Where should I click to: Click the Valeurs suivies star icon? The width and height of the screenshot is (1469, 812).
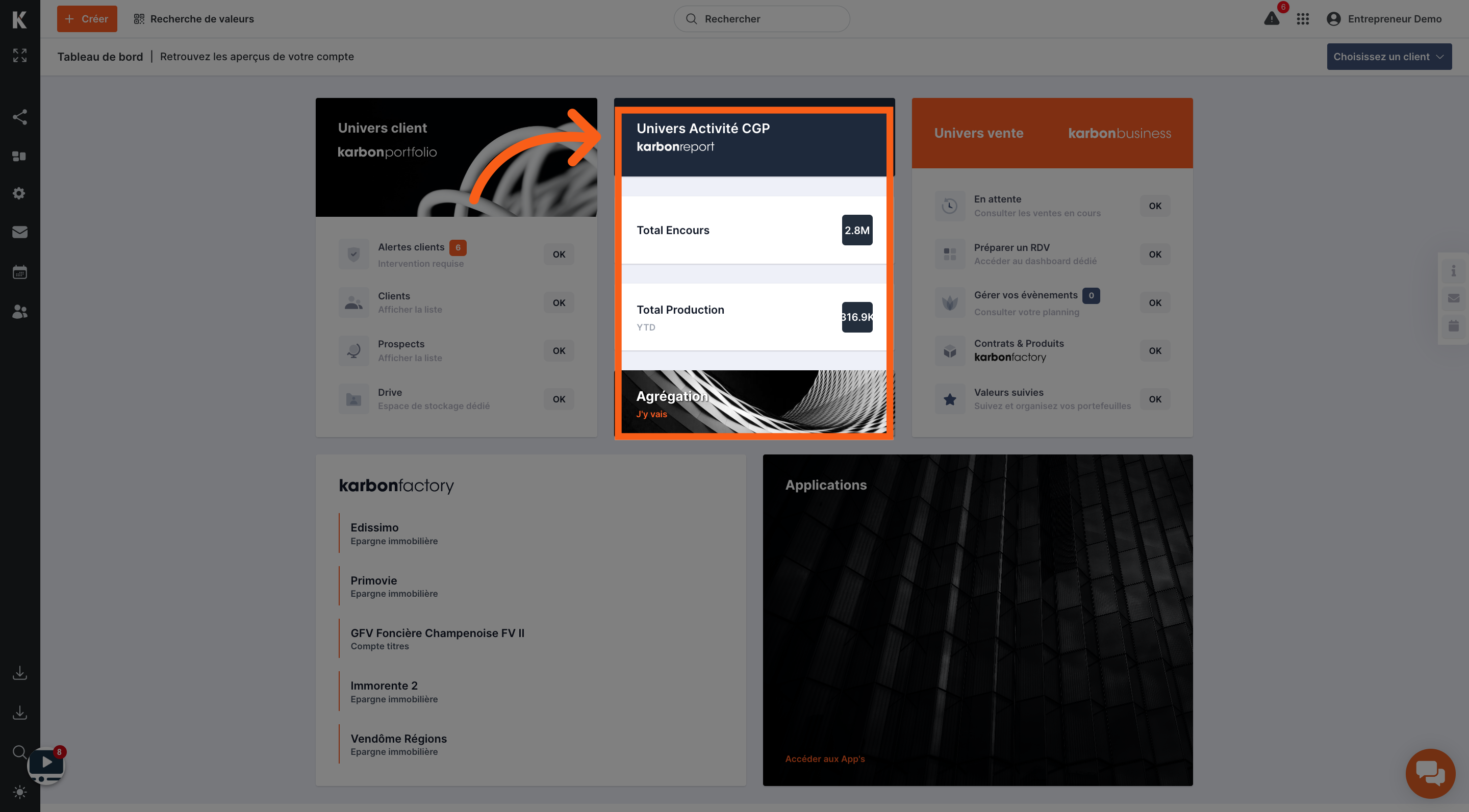949,398
